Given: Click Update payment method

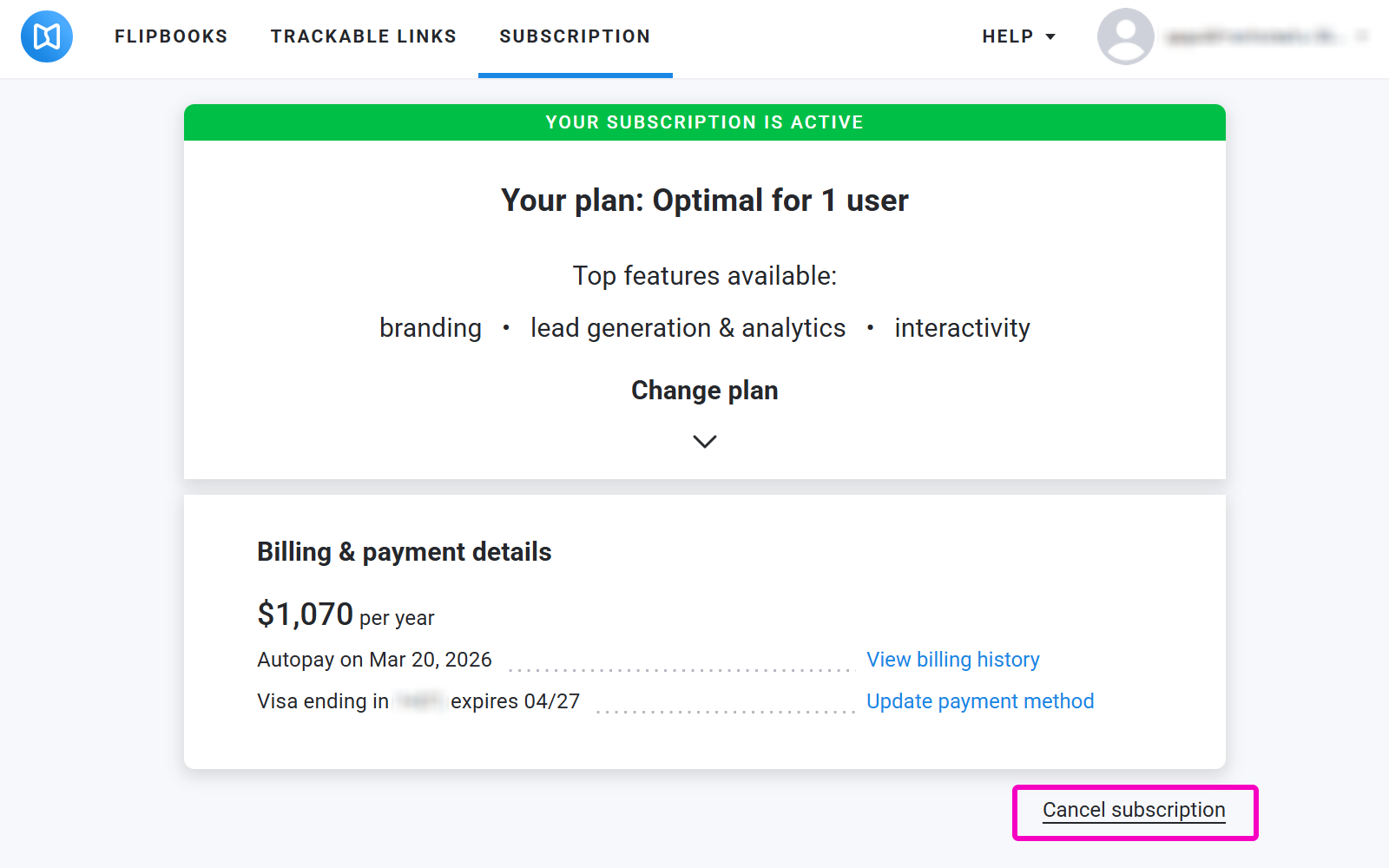Looking at the screenshot, I should tap(980, 701).
